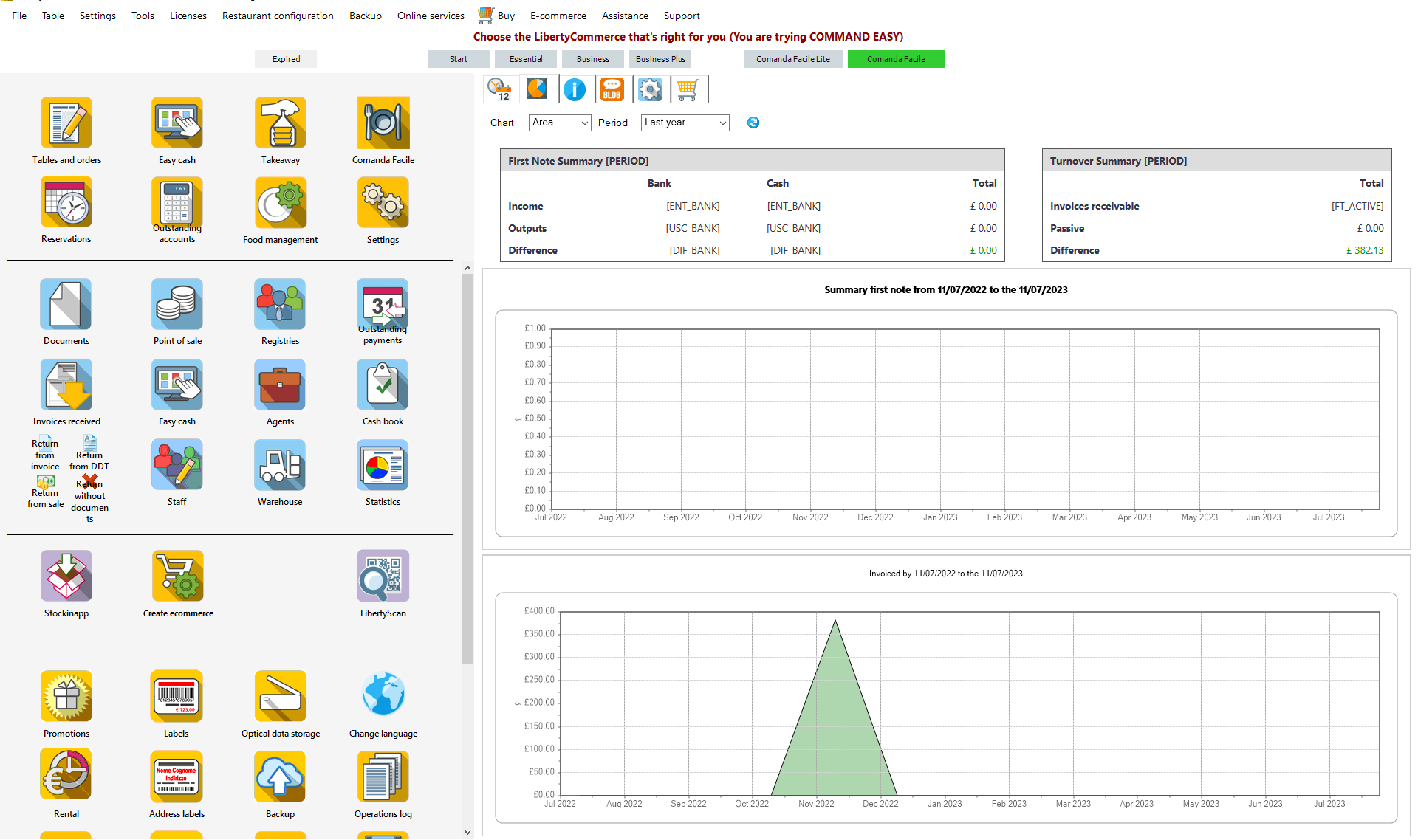
Task: Open the Statistics module
Action: [x=383, y=465]
